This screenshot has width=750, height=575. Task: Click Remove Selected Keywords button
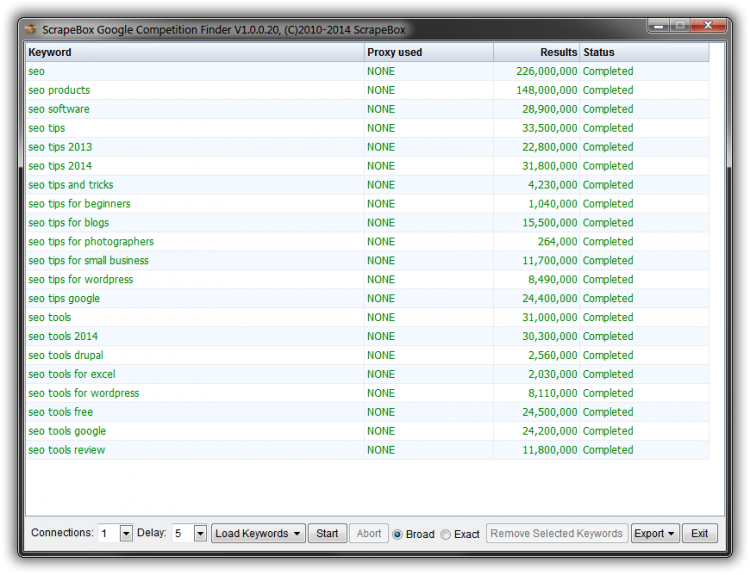(x=556, y=533)
